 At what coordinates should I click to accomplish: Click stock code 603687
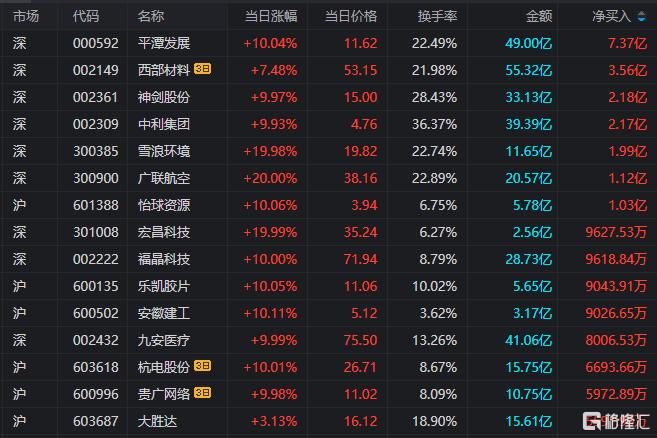pyautogui.click(x=95, y=421)
